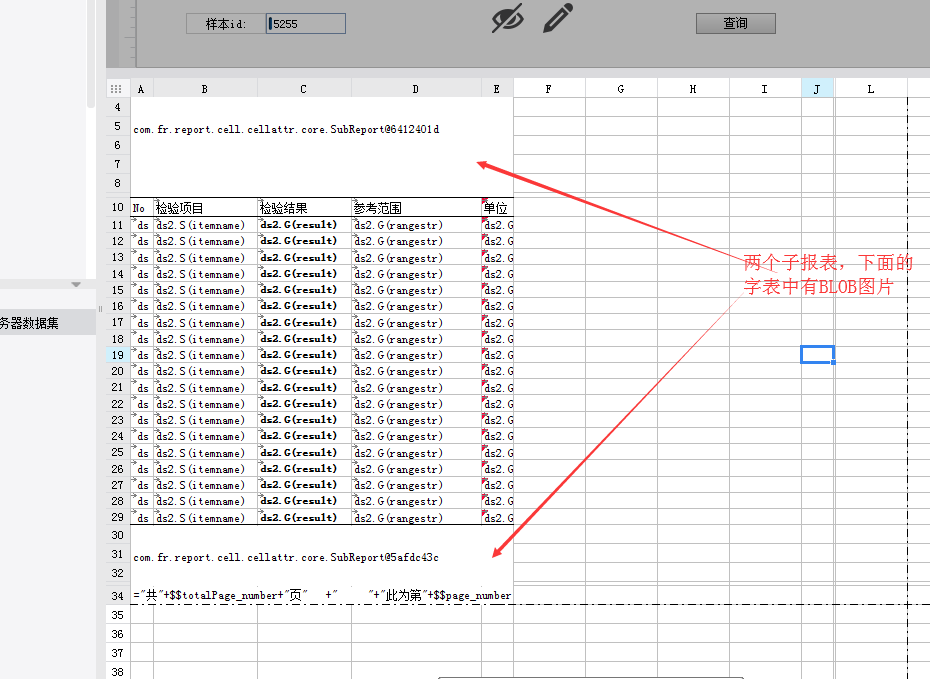Select row 34 header
930x679 pixels.
[117, 595]
